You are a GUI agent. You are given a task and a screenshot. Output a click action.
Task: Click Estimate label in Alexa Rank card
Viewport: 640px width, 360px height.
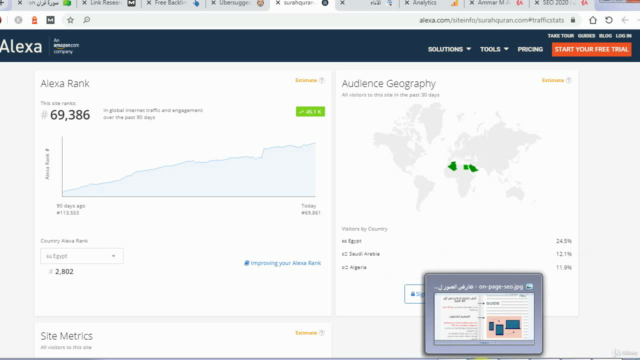click(x=306, y=80)
